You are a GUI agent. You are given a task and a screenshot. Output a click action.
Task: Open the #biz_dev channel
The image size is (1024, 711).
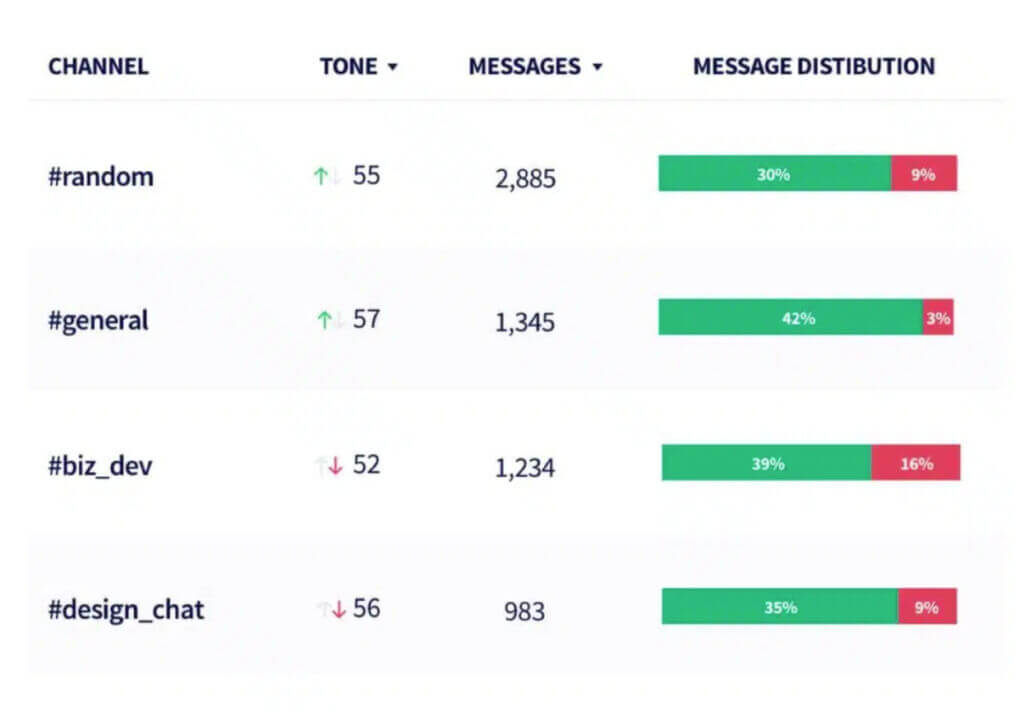pos(100,466)
